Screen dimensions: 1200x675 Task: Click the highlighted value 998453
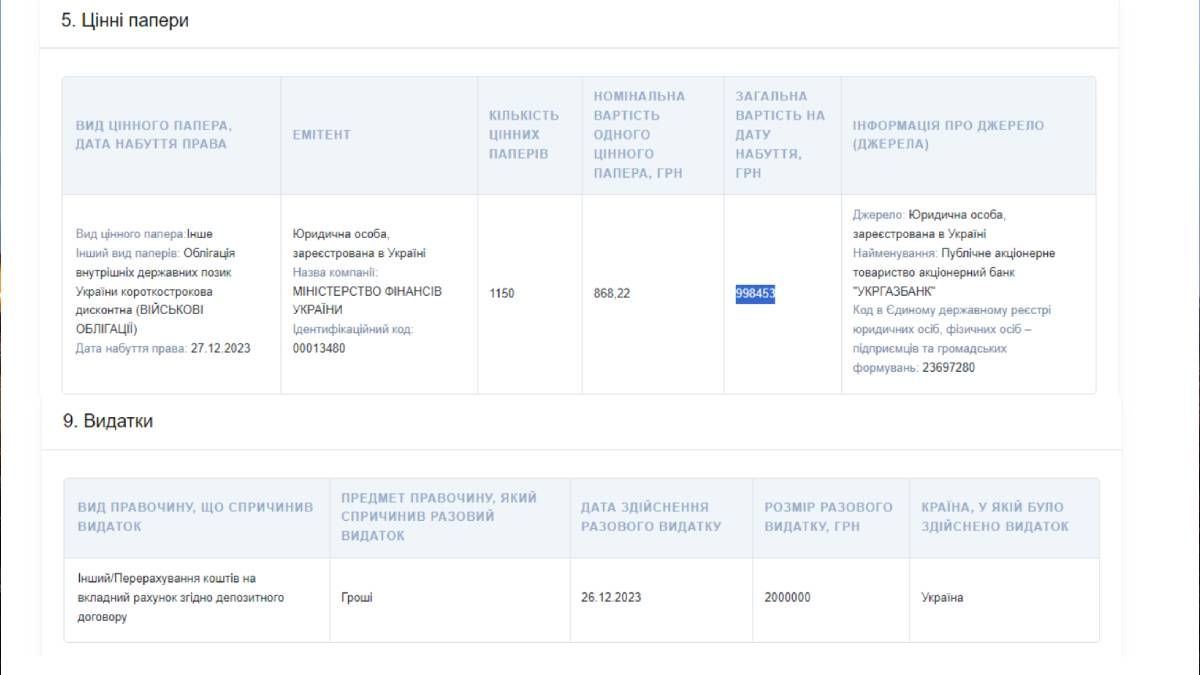755,293
